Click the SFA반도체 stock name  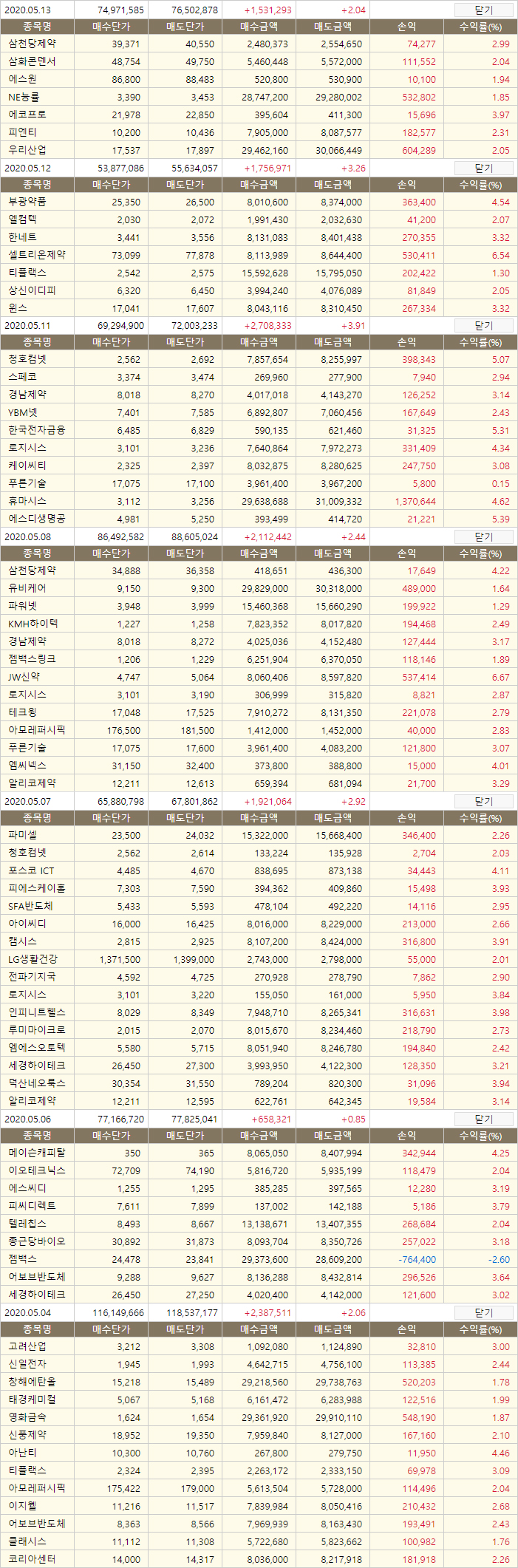point(30,905)
